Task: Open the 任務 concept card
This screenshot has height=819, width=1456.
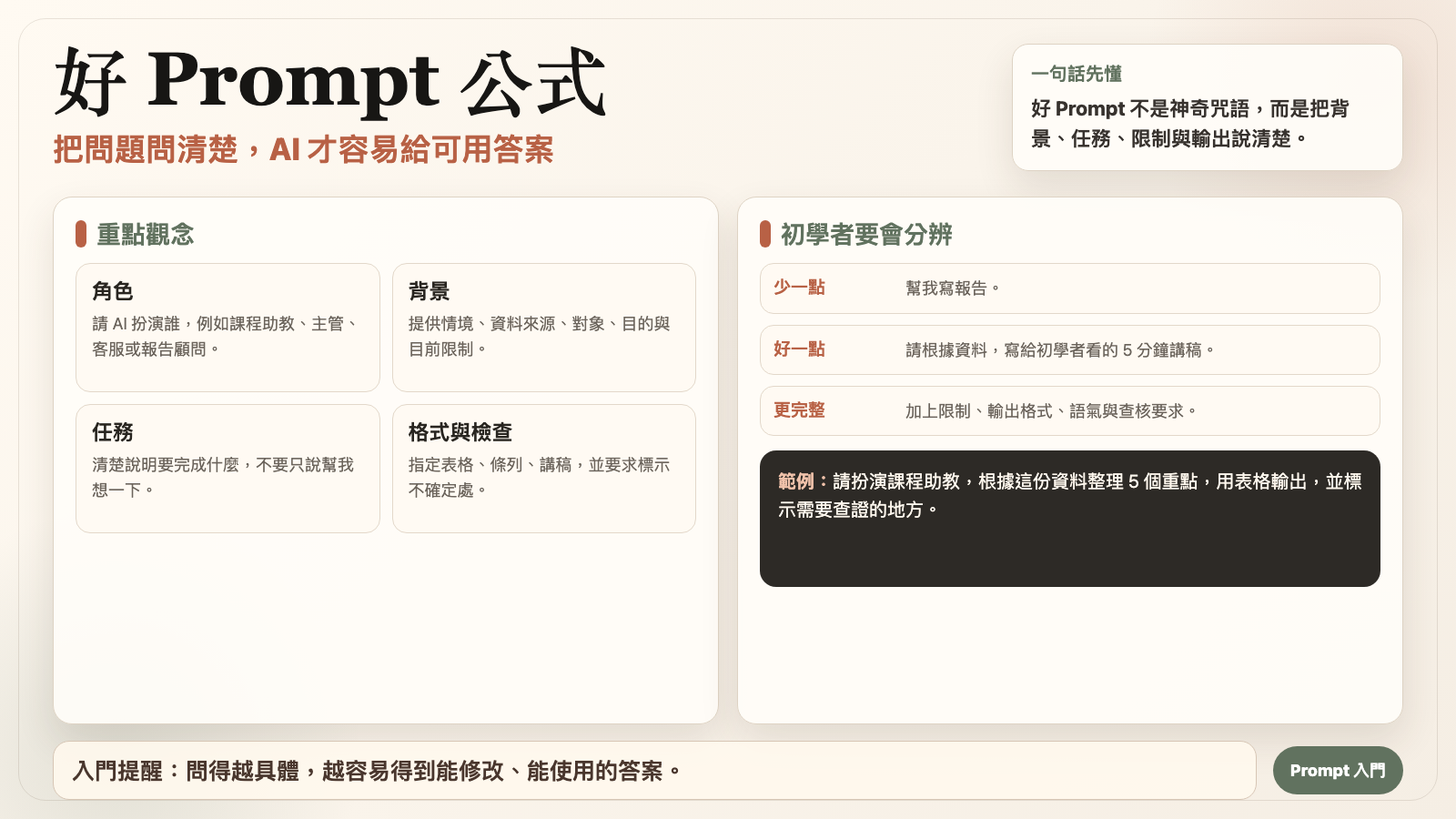Action: [227, 469]
